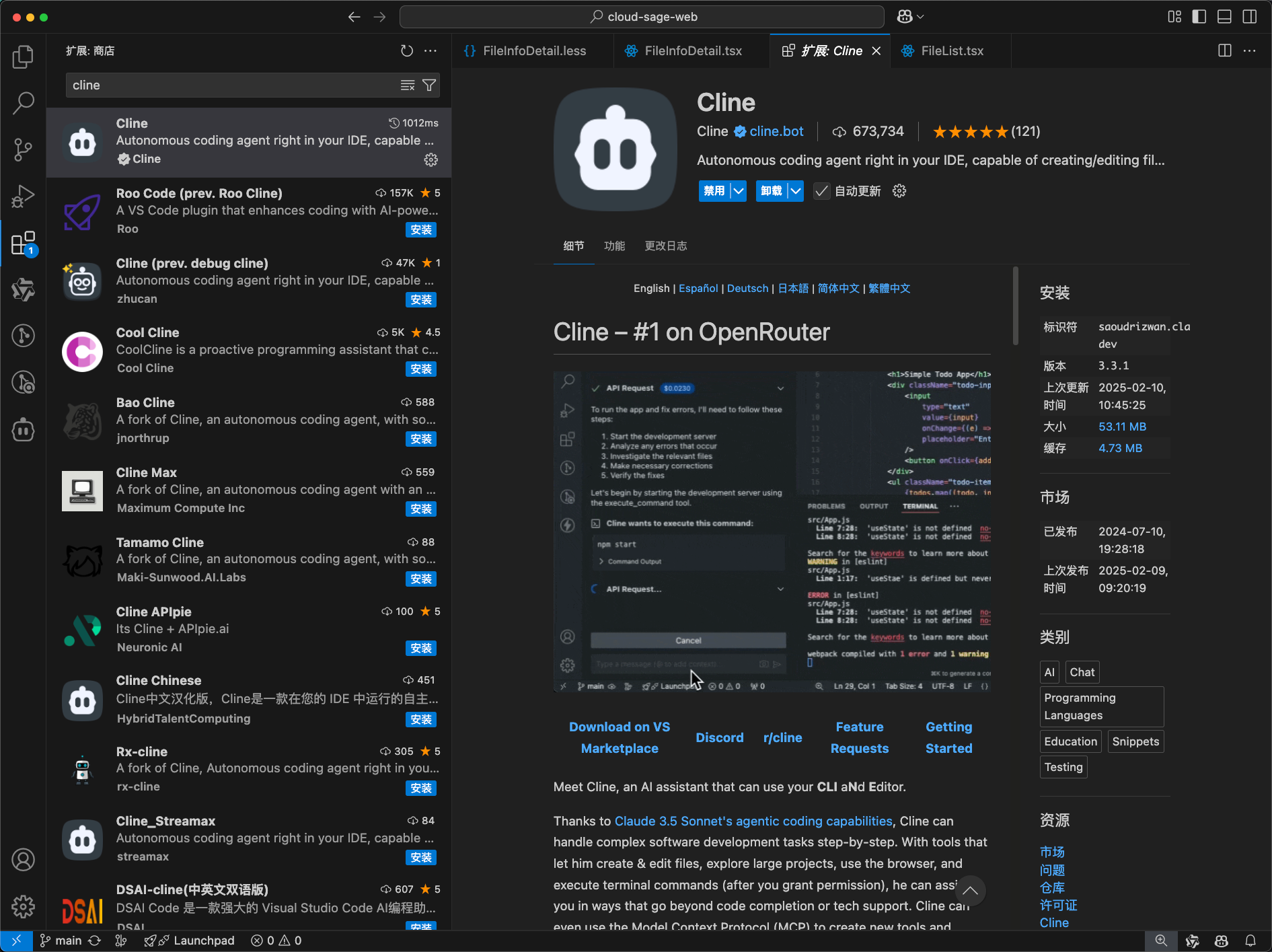Screen dimensions: 1272x952
Task: Open the Explorer view in activity bar
Action: pos(23,57)
